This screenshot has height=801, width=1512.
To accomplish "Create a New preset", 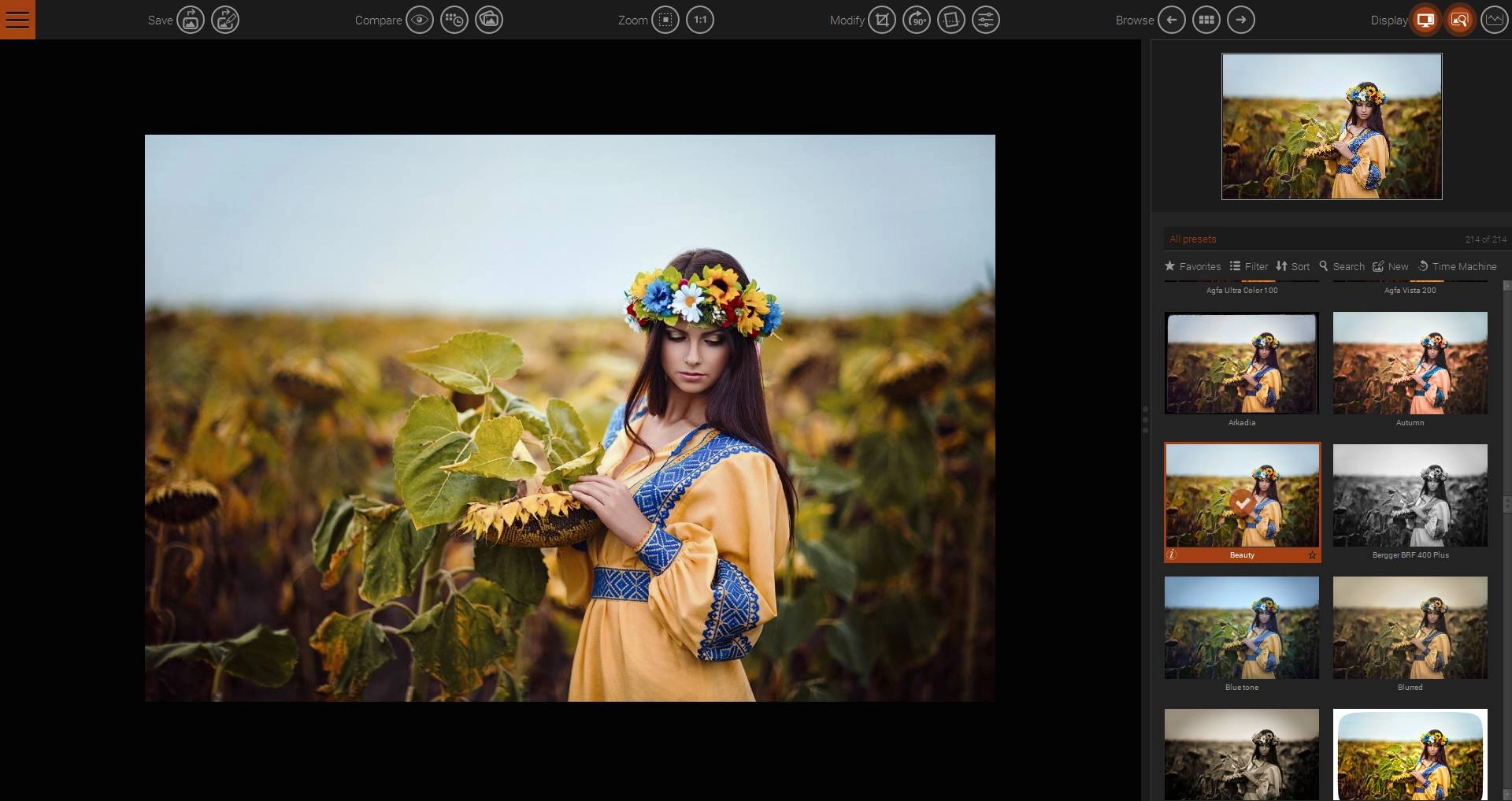I will click(1391, 266).
